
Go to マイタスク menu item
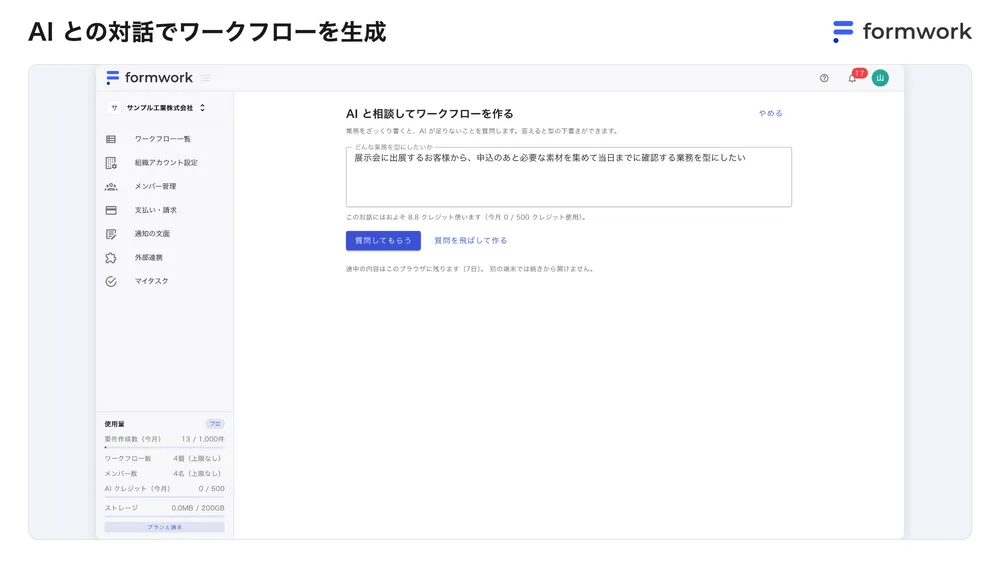point(151,281)
